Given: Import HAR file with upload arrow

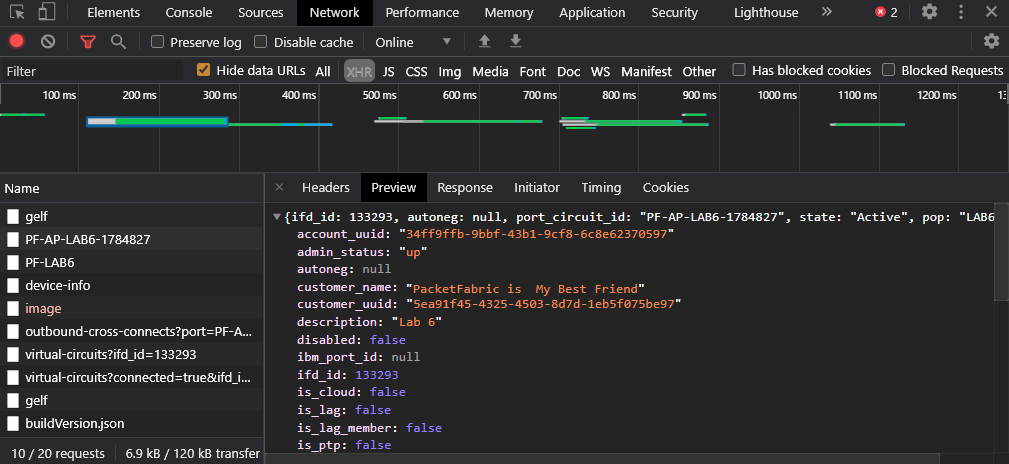Looking at the screenshot, I should tap(485, 42).
